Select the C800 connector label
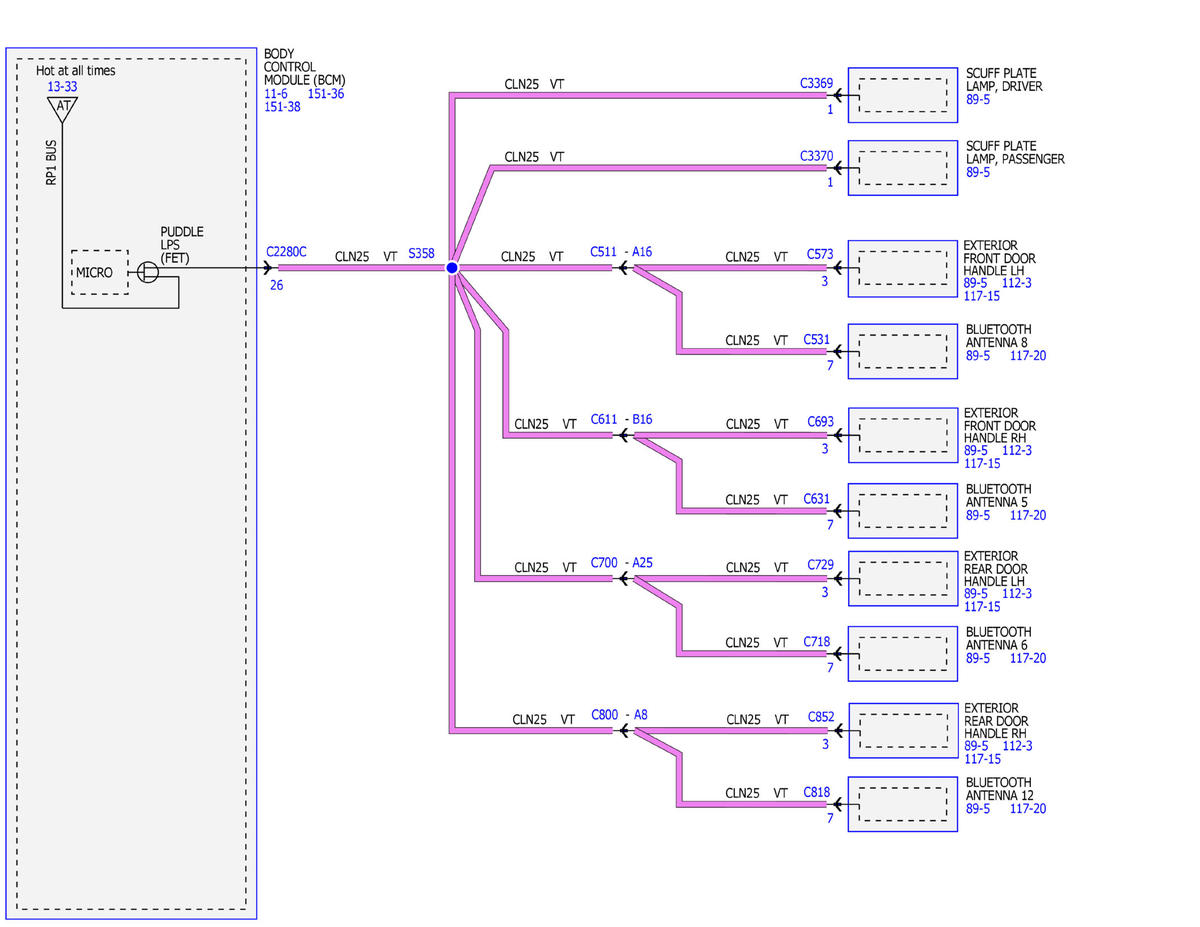The width and height of the screenshot is (1200, 927). [x=604, y=714]
